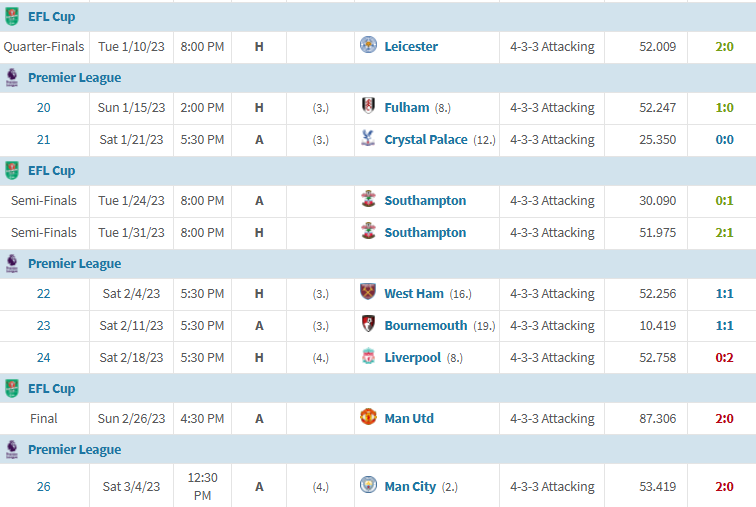Click the Bournemouth crest icon

[x=368, y=324]
